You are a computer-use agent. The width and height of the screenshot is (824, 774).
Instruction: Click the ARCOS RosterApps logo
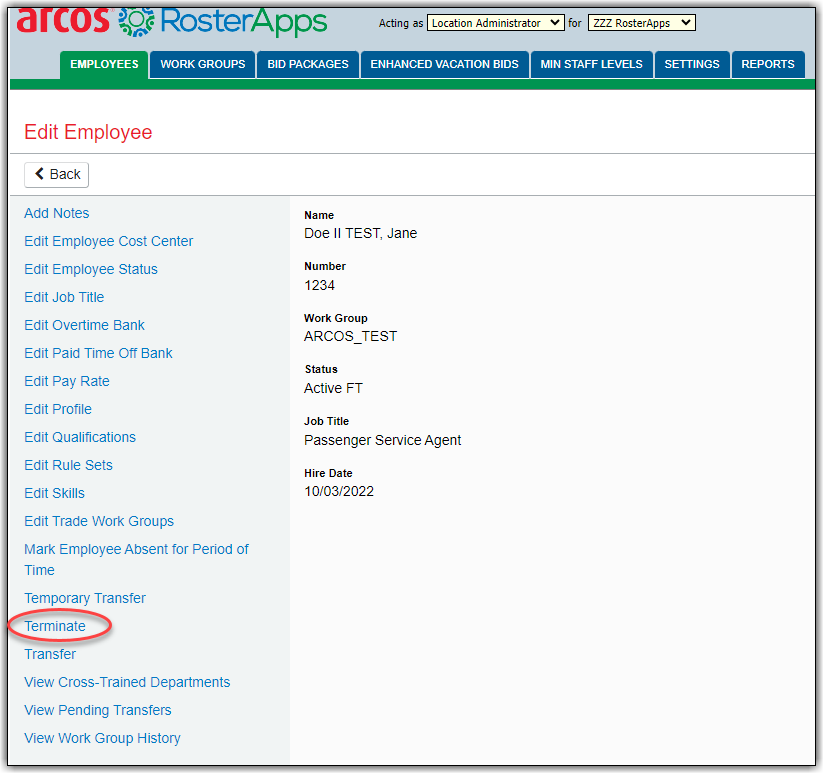coord(172,20)
